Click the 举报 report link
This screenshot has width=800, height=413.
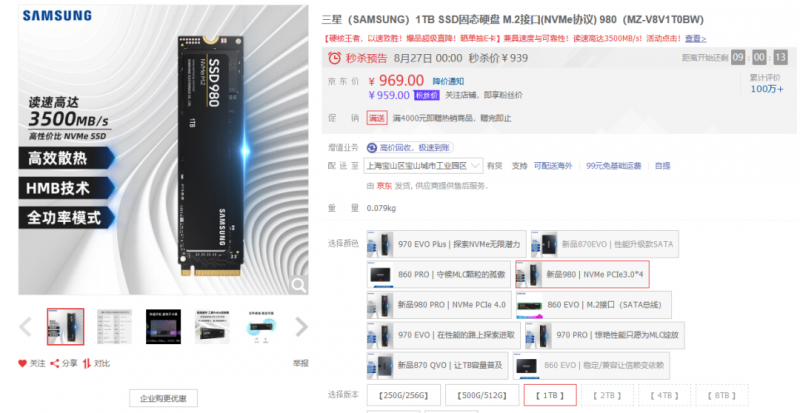[x=301, y=363]
